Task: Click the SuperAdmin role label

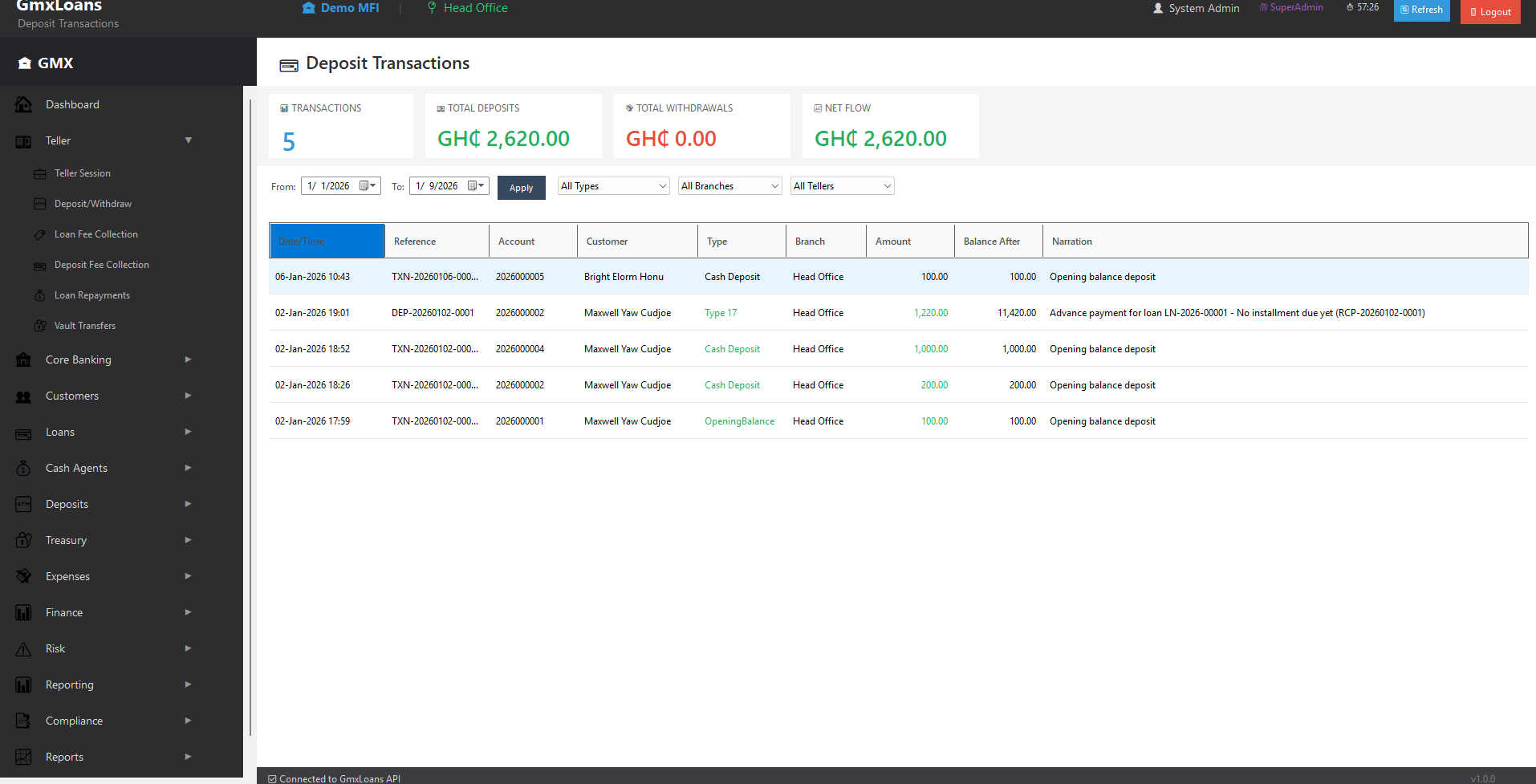Action: [x=1291, y=7]
